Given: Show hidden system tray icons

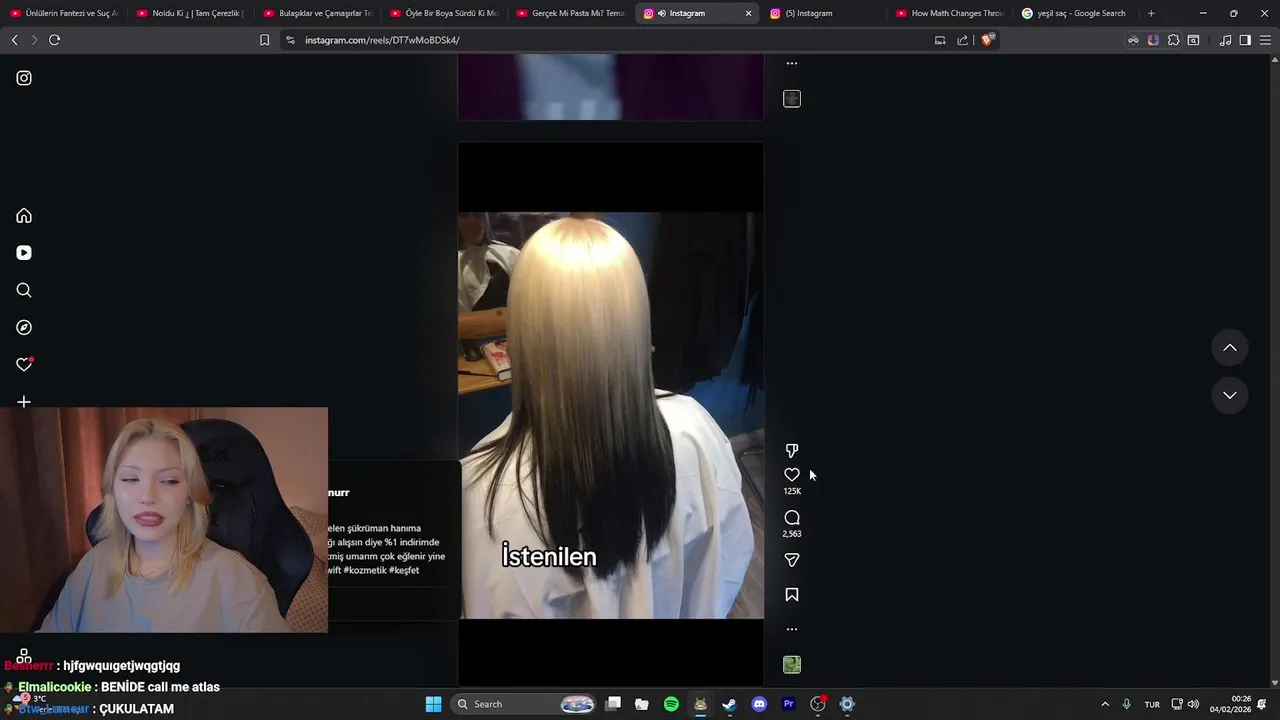Looking at the screenshot, I should tap(1105, 704).
